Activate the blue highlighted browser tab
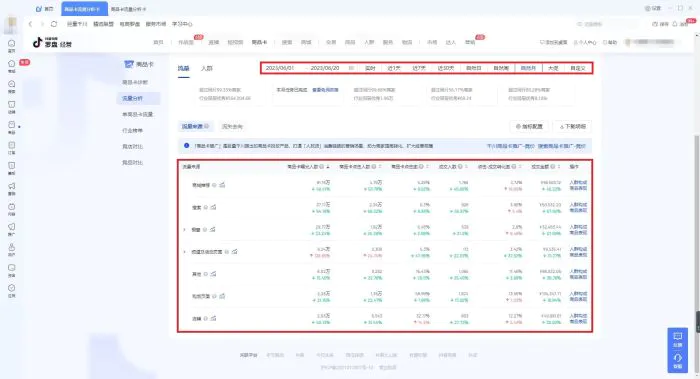700x379 pixels. tap(84, 9)
